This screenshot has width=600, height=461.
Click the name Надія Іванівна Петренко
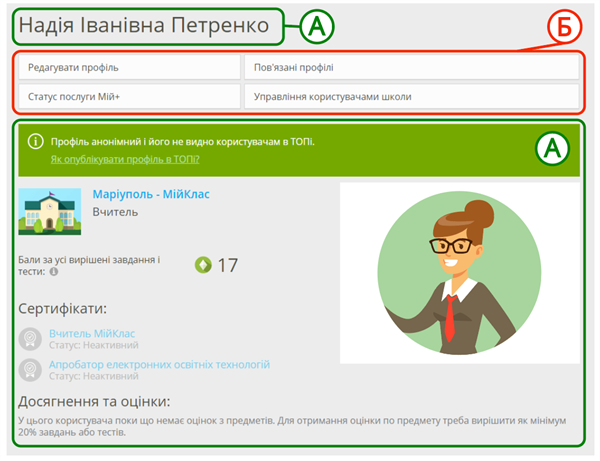coord(144,26)
